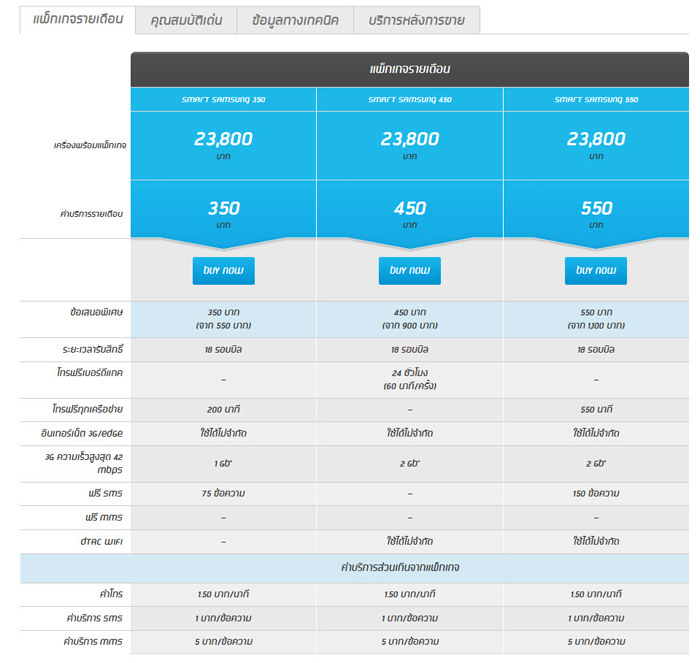Click 1.50 บาท/นาที in the 550 column

(x=596, y=594)
